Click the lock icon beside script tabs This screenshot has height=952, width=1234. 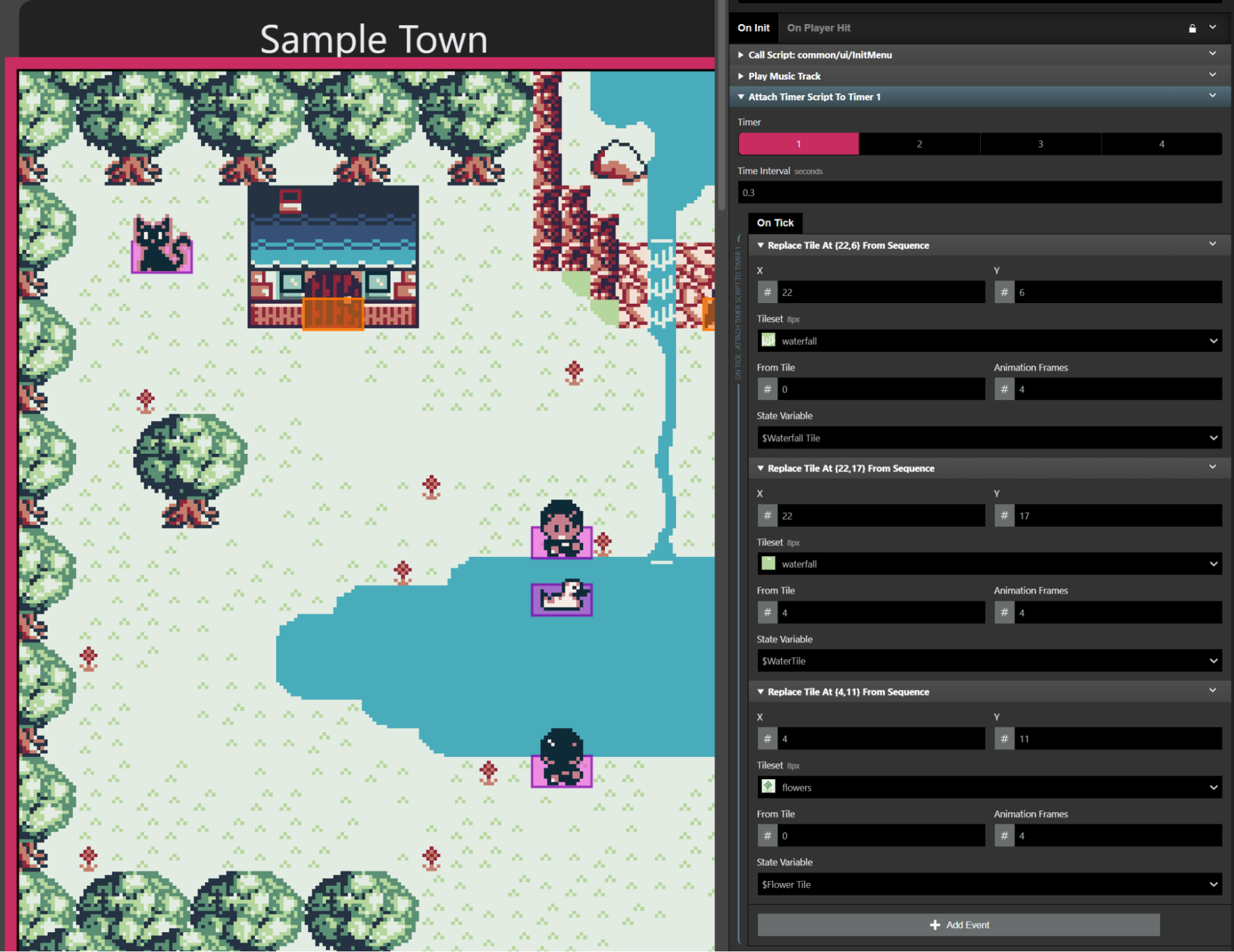[x=1192, y=28]
